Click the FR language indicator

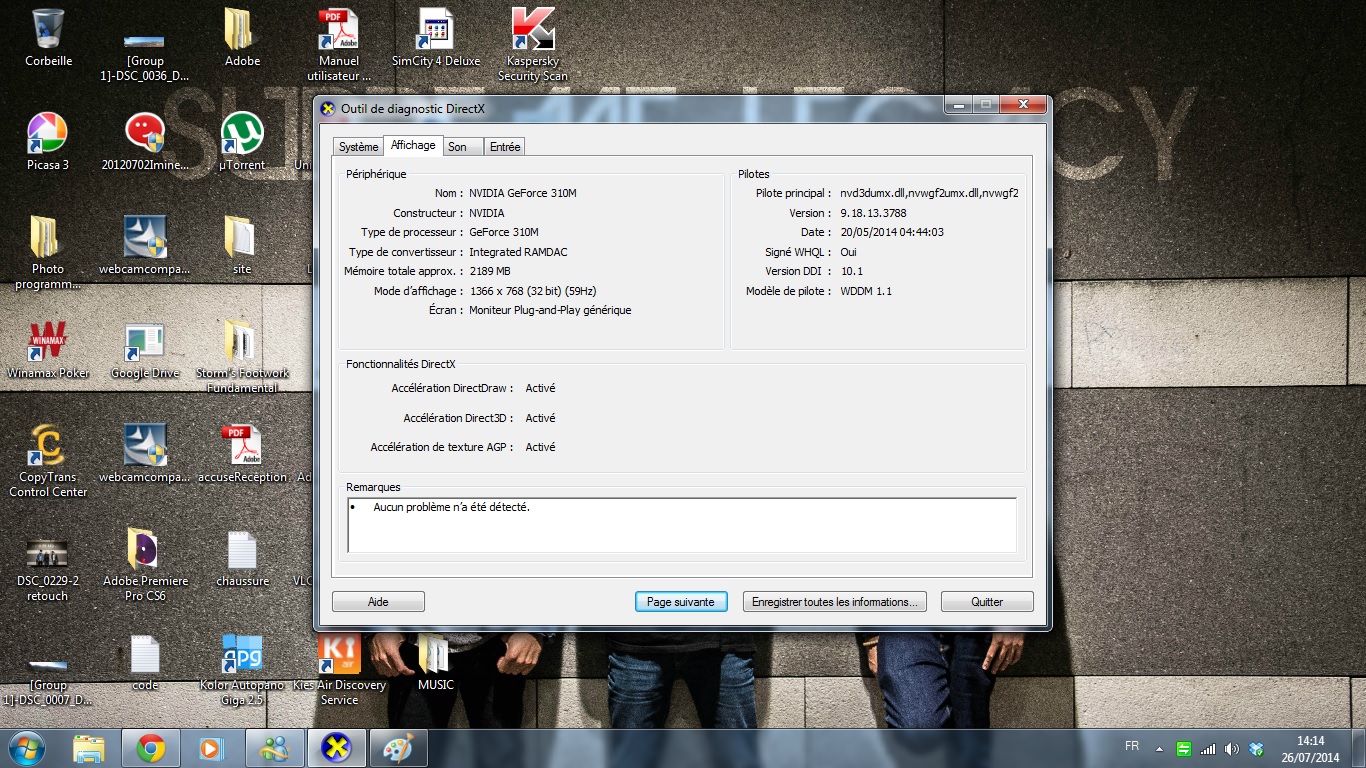1131,746
